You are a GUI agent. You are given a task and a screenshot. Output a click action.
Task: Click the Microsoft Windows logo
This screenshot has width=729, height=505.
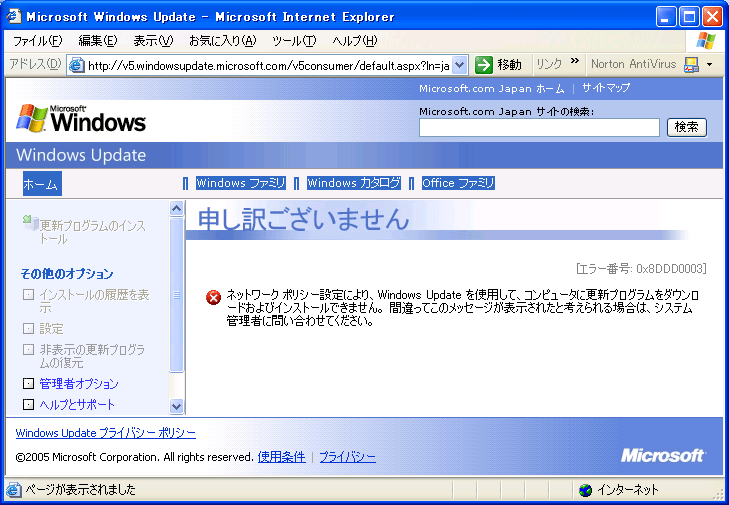81,119
